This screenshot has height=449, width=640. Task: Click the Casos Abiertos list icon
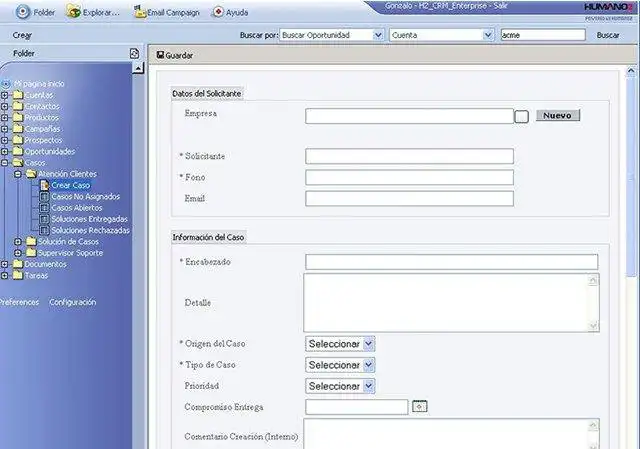point(44,208)
